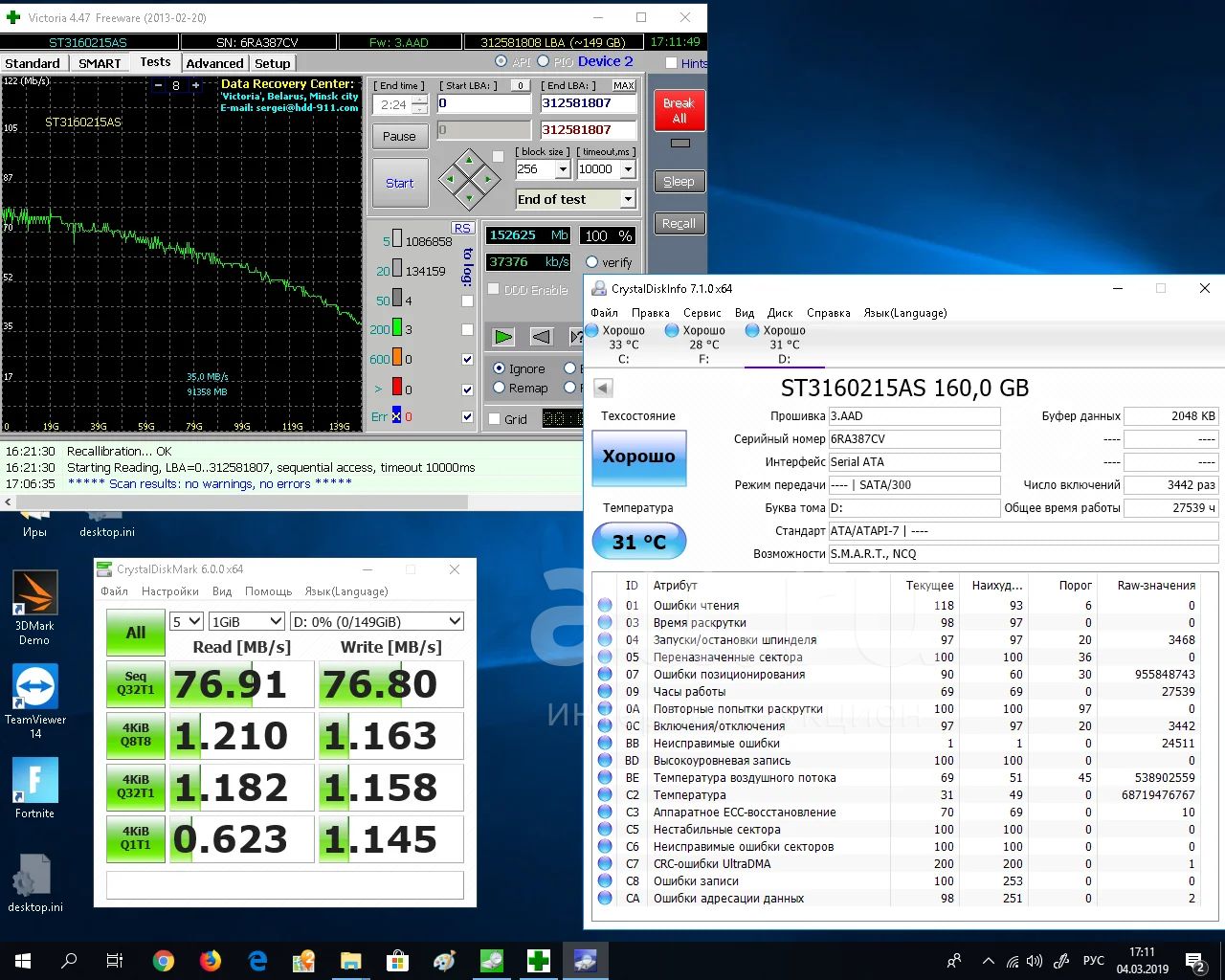The image size is (1225, 980).
Task: Click the right arrow on the navigation diamond
Action: coord(487,178)
